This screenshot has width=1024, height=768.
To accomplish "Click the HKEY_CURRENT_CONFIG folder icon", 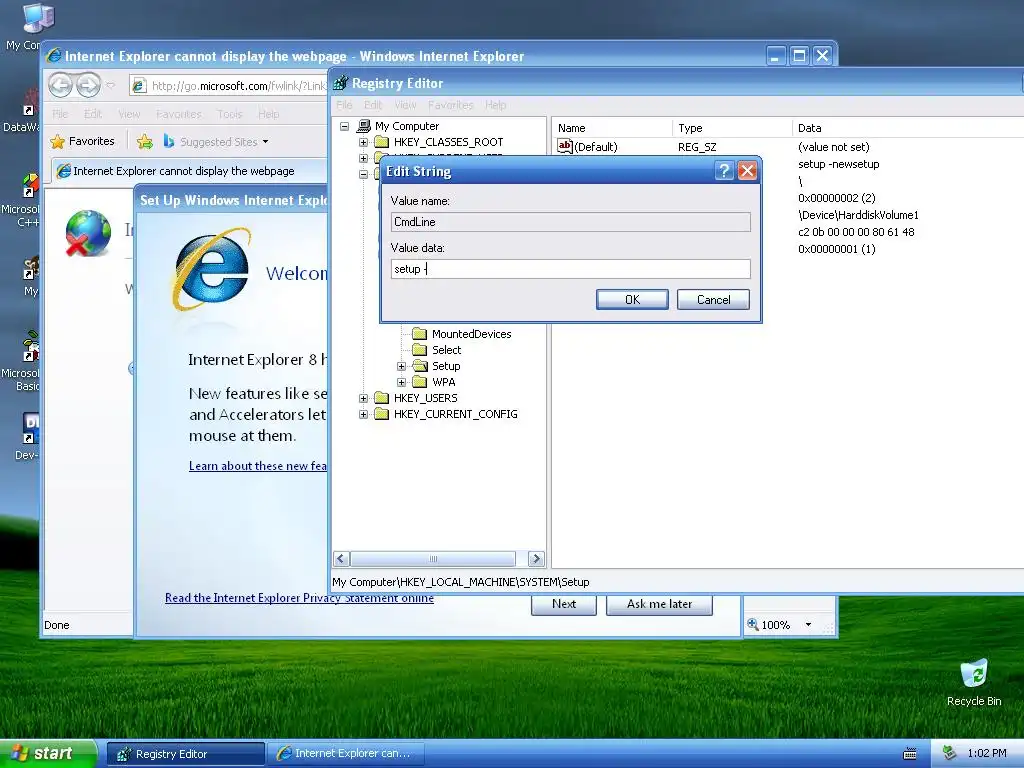I will click(382, 414).
